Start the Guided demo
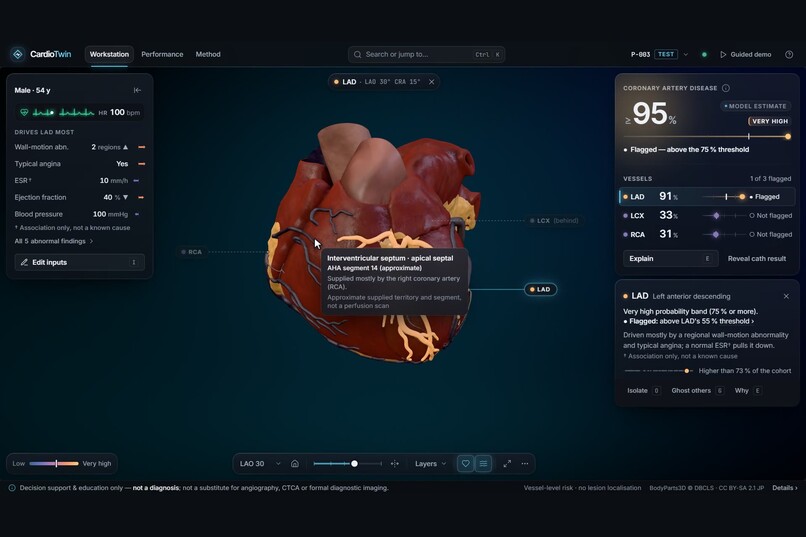806x537 pixels. (x=746, y=54)
